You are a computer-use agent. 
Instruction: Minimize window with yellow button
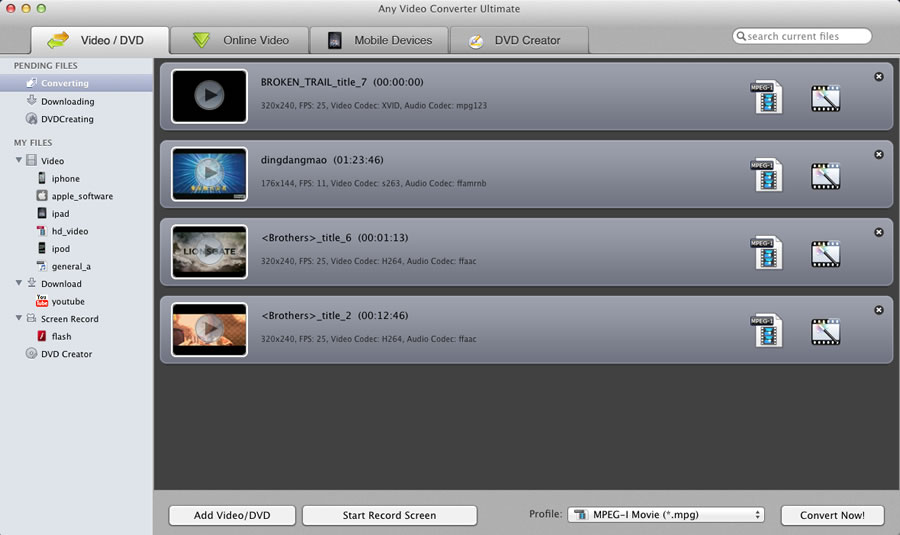[26, 8]
